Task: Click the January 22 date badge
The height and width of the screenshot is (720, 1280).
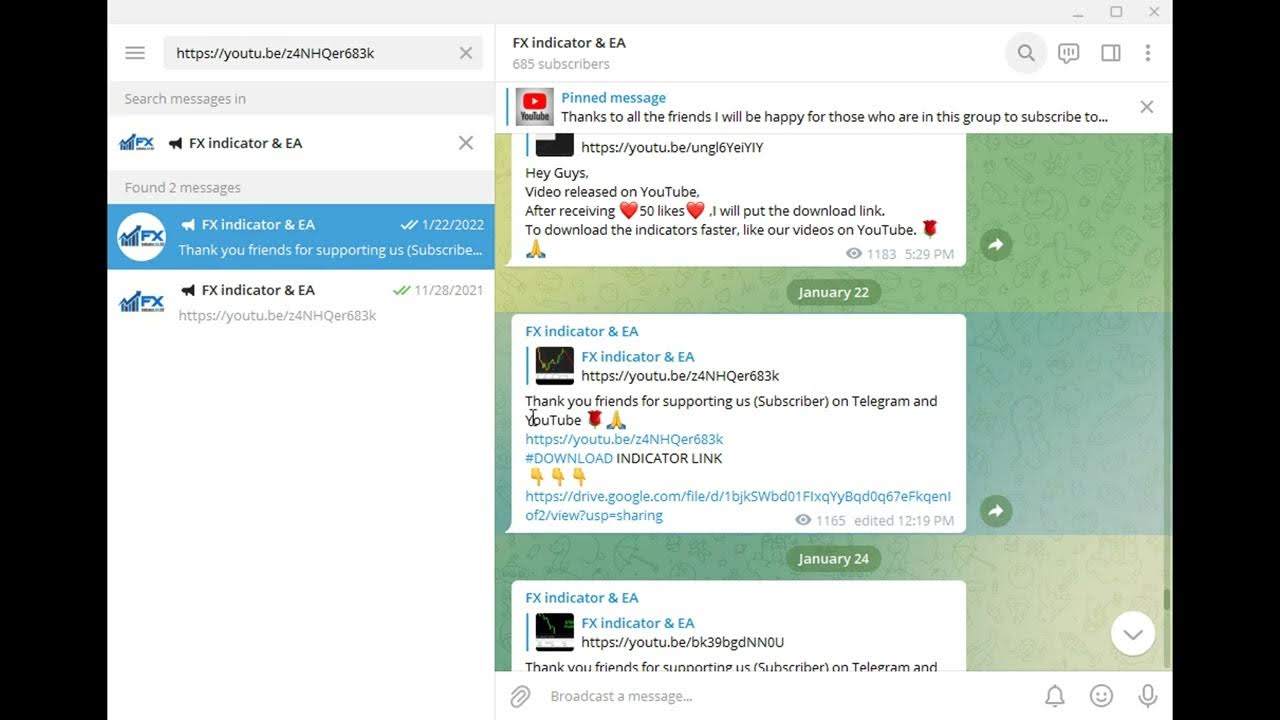Action: tap(833, 292)
